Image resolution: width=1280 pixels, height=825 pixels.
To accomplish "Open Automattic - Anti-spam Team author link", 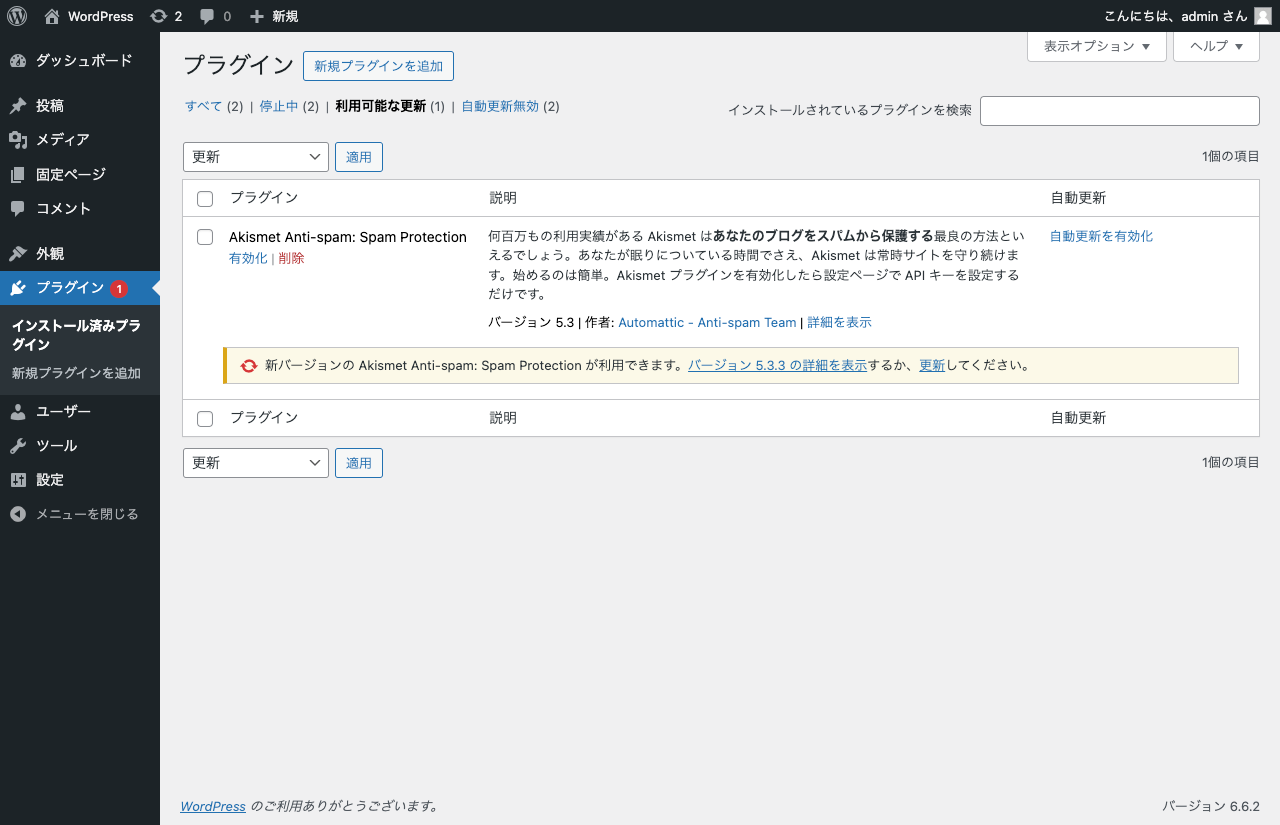I will (x=707, y=322).
